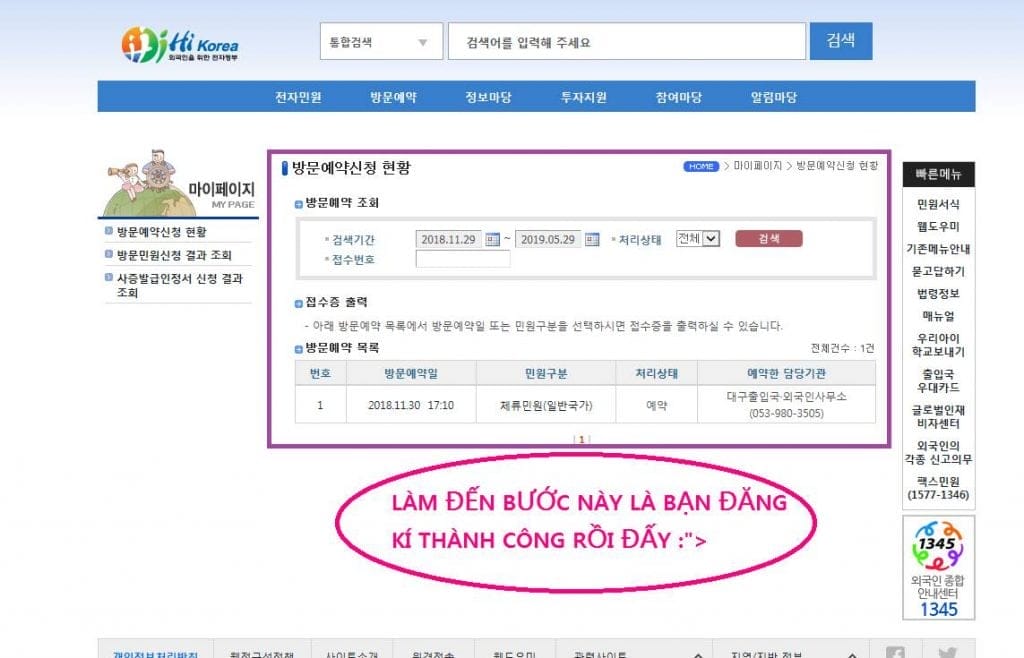Open the 정보마당 menu

(488, 97)
